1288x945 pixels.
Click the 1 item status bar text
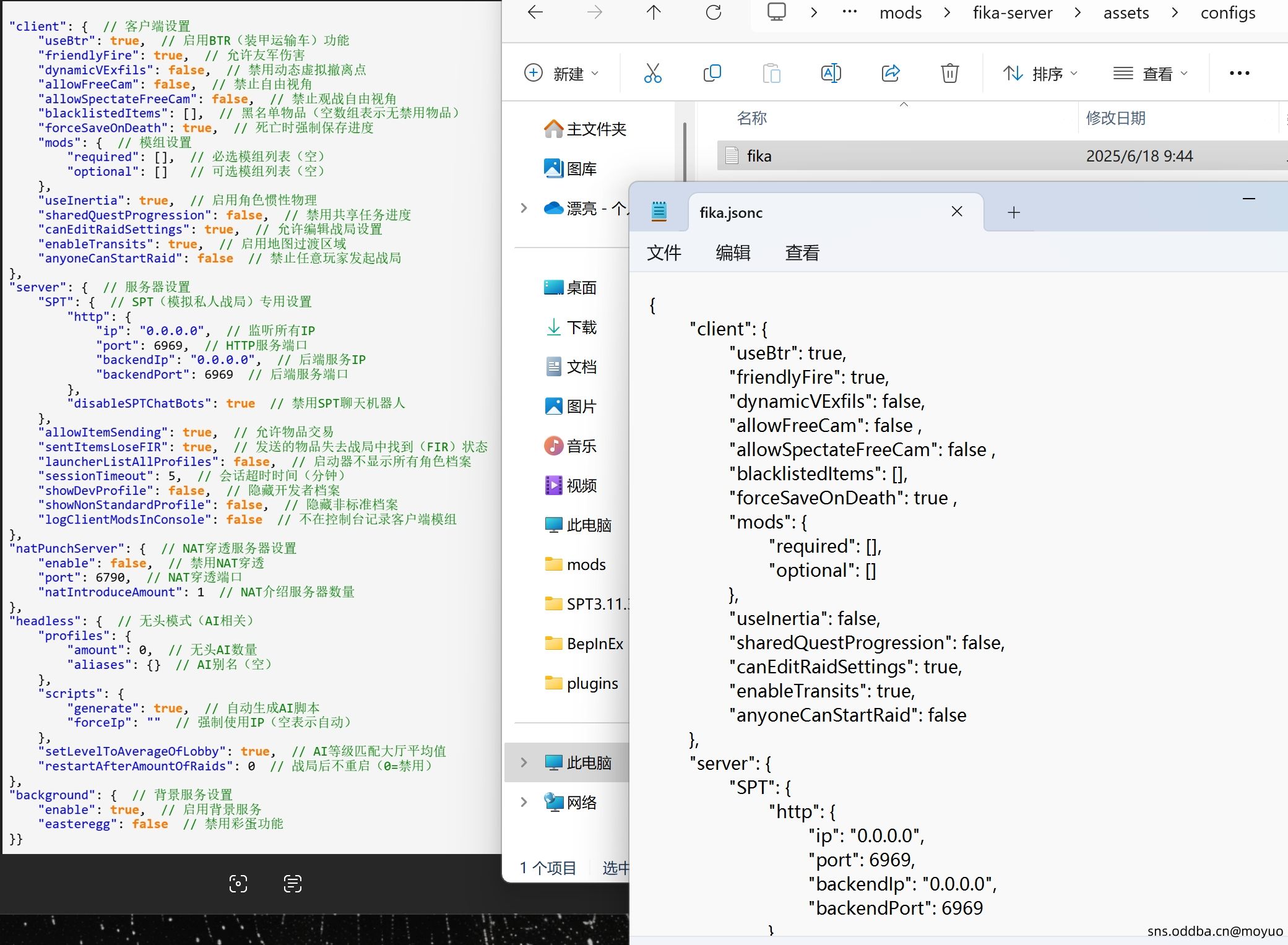[548, 868]
